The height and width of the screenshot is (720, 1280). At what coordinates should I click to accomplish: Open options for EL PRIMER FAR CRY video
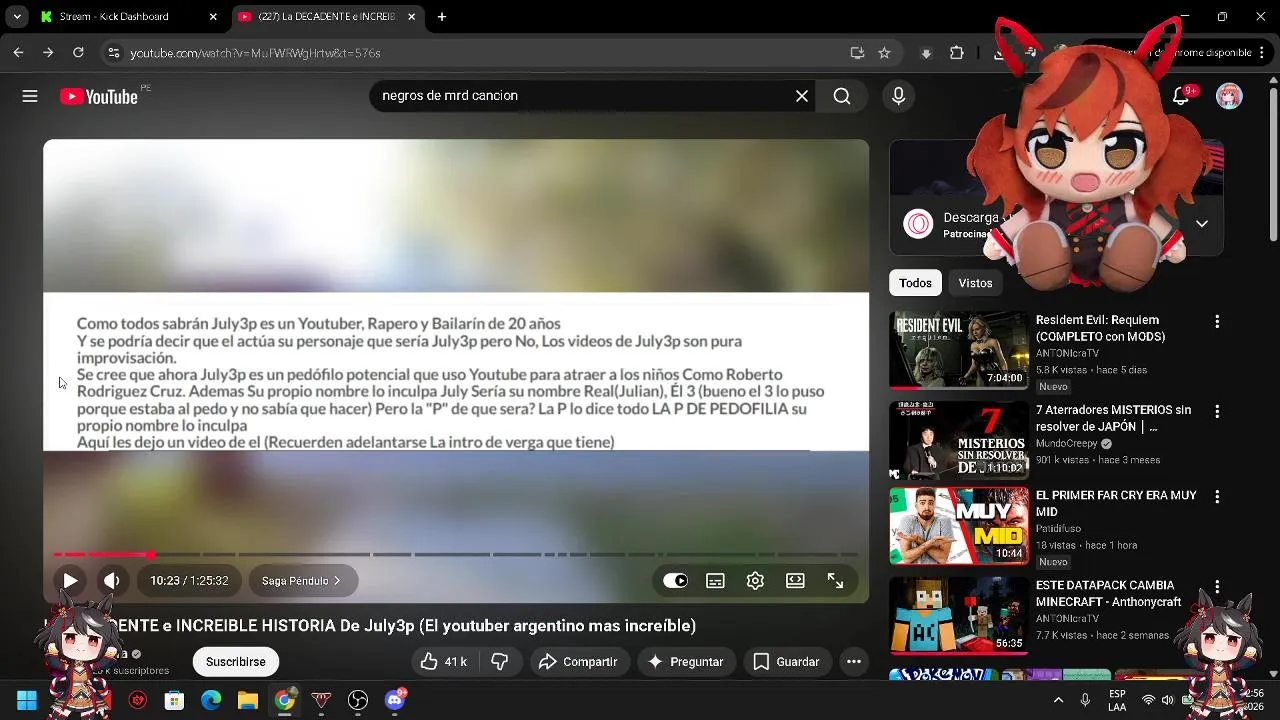pyautogui.click(x=1217, y=496)
